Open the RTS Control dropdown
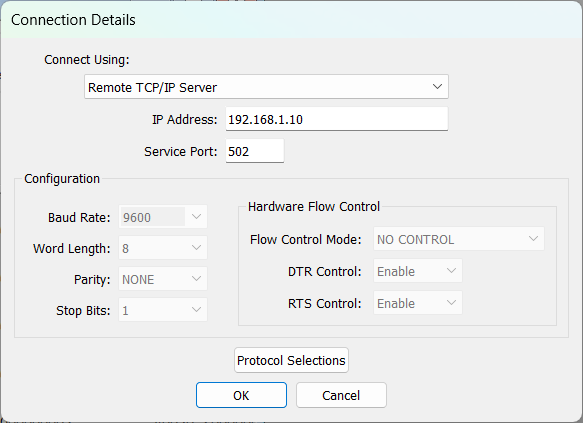This screenshot has height=423, width=583. click(418, 303)
